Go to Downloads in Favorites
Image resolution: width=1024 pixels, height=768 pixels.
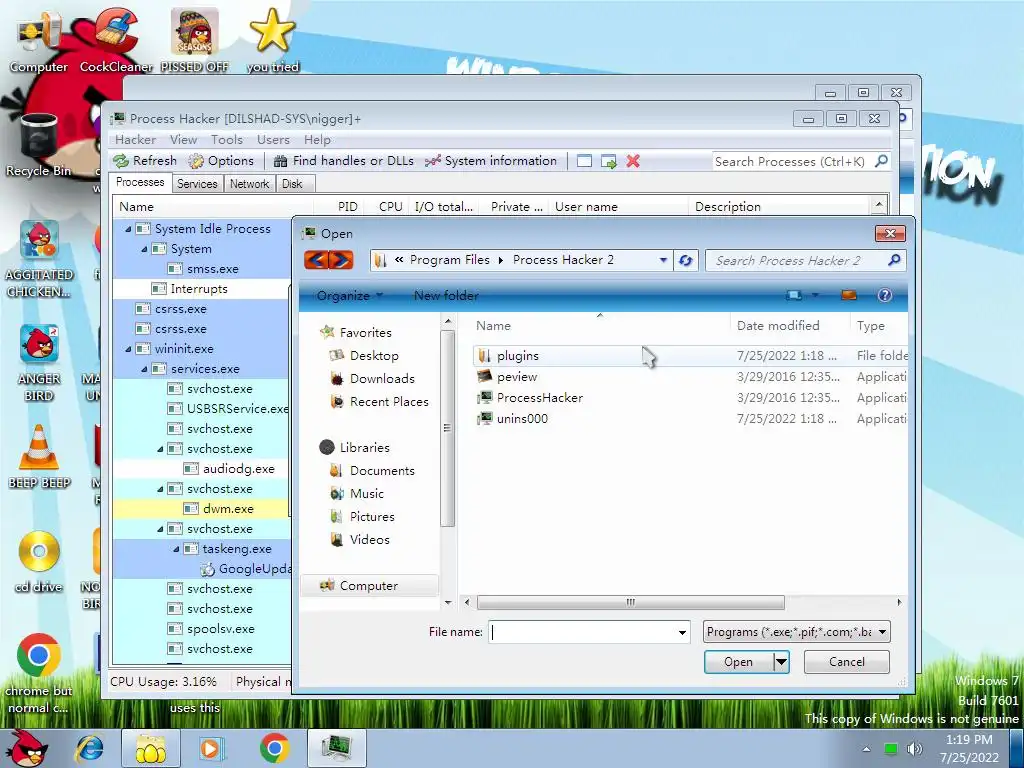(372, 379)
